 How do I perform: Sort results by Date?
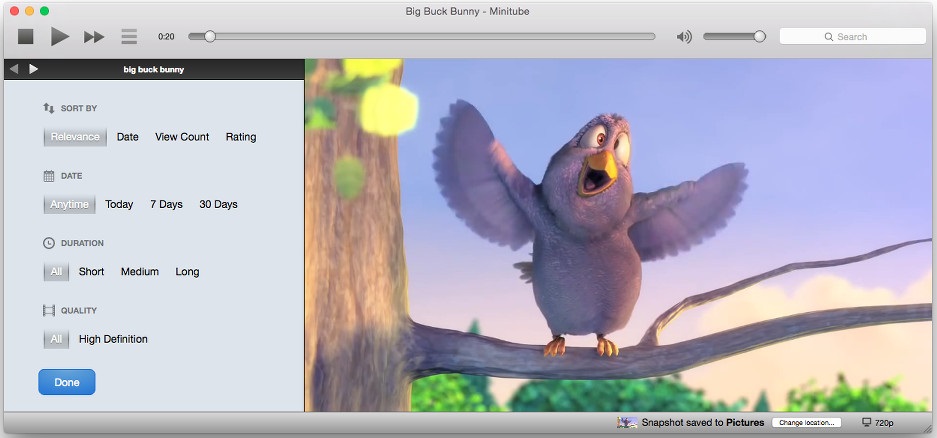click(x=127, y=137)
